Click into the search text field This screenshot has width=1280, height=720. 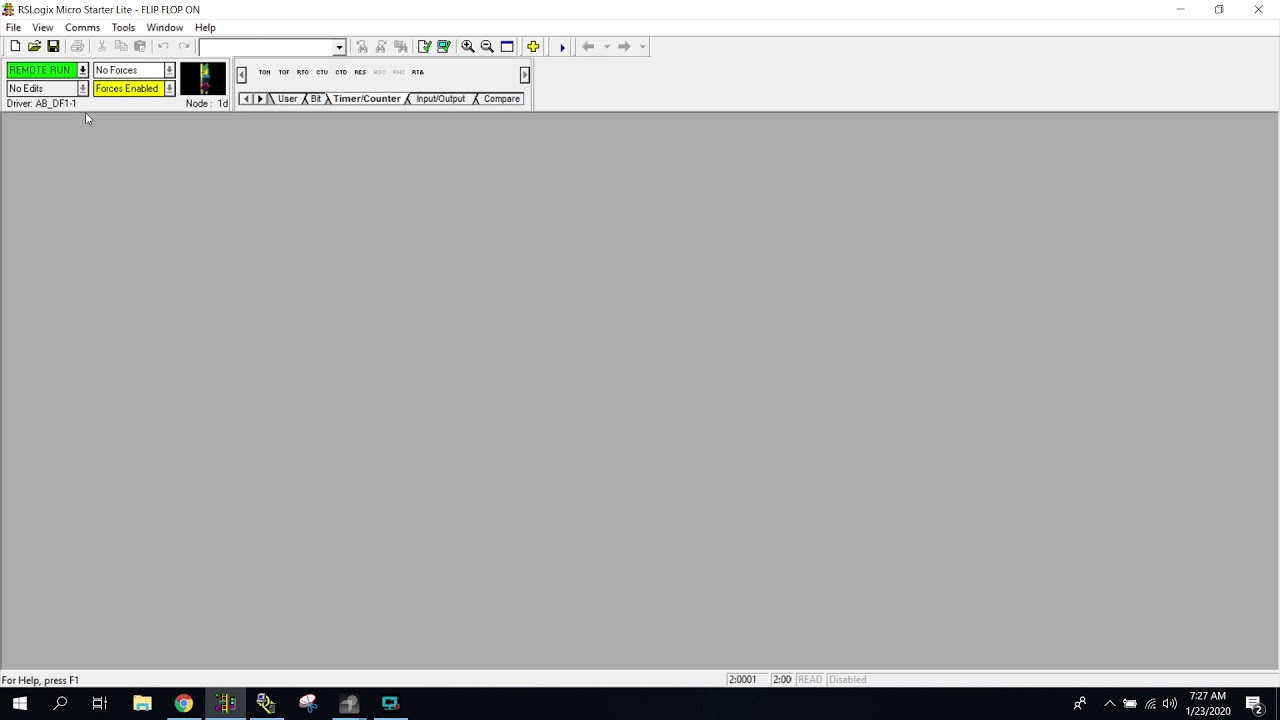click(x=265, y=47)
